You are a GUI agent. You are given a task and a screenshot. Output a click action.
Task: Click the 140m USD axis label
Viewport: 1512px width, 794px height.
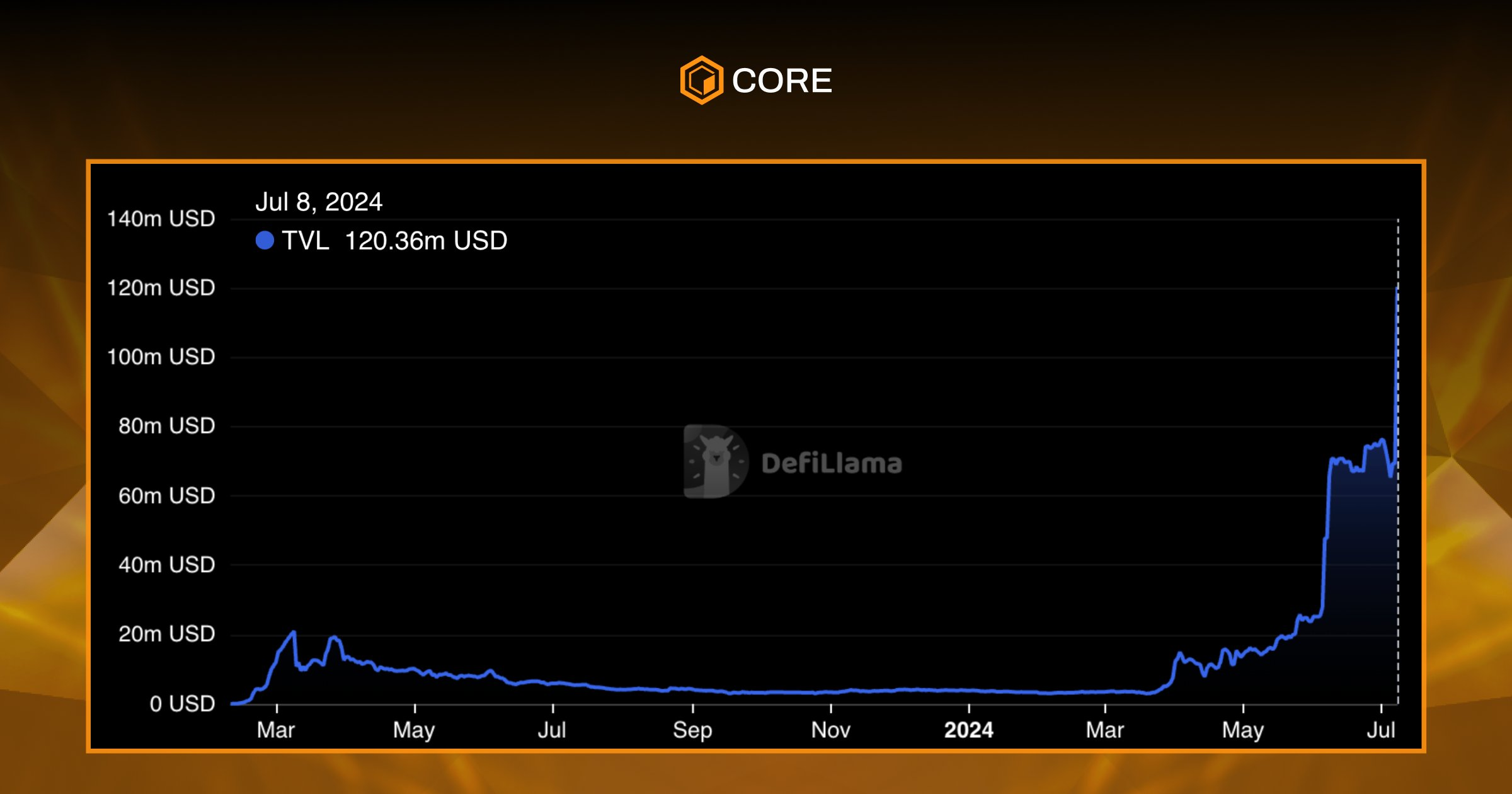click(161, 219)
